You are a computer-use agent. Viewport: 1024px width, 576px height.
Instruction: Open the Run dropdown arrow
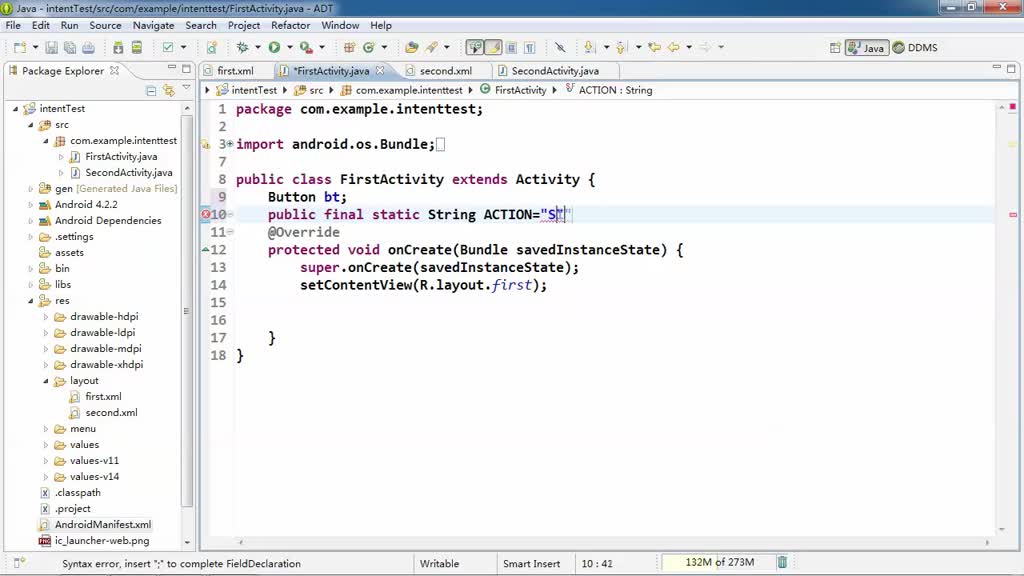(290, 48)
